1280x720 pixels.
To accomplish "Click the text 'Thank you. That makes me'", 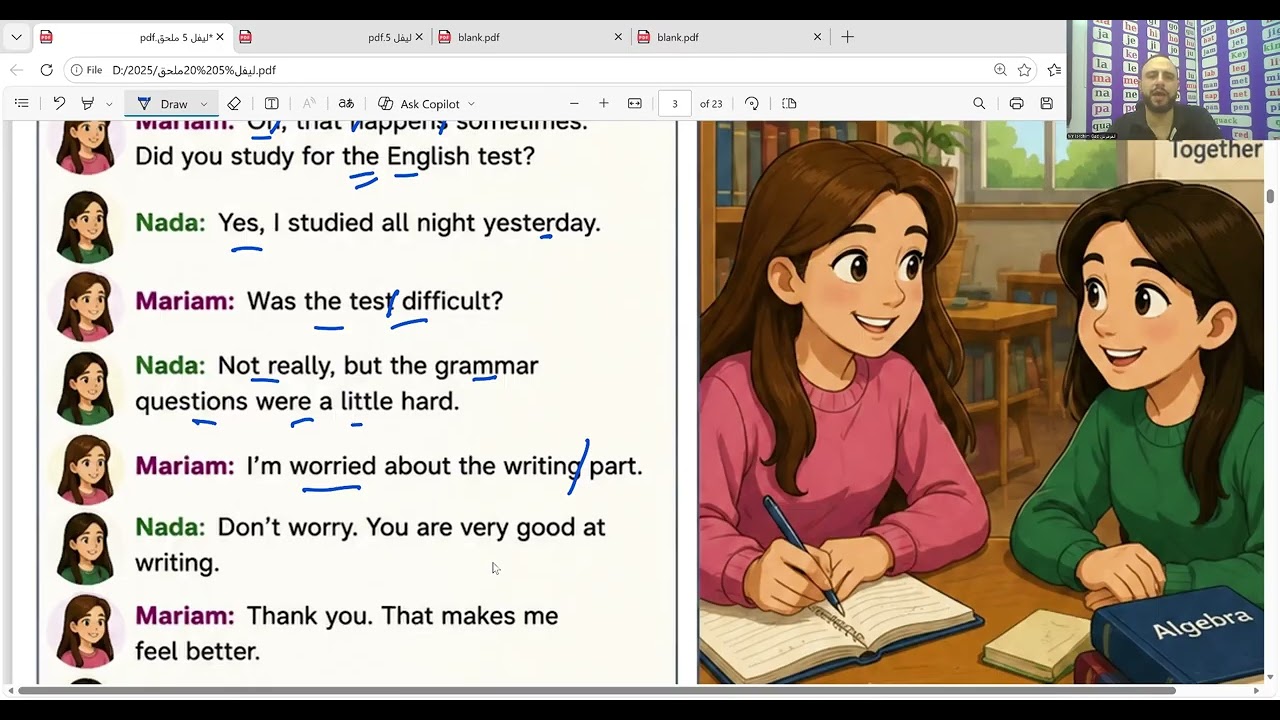I will 402,616.
